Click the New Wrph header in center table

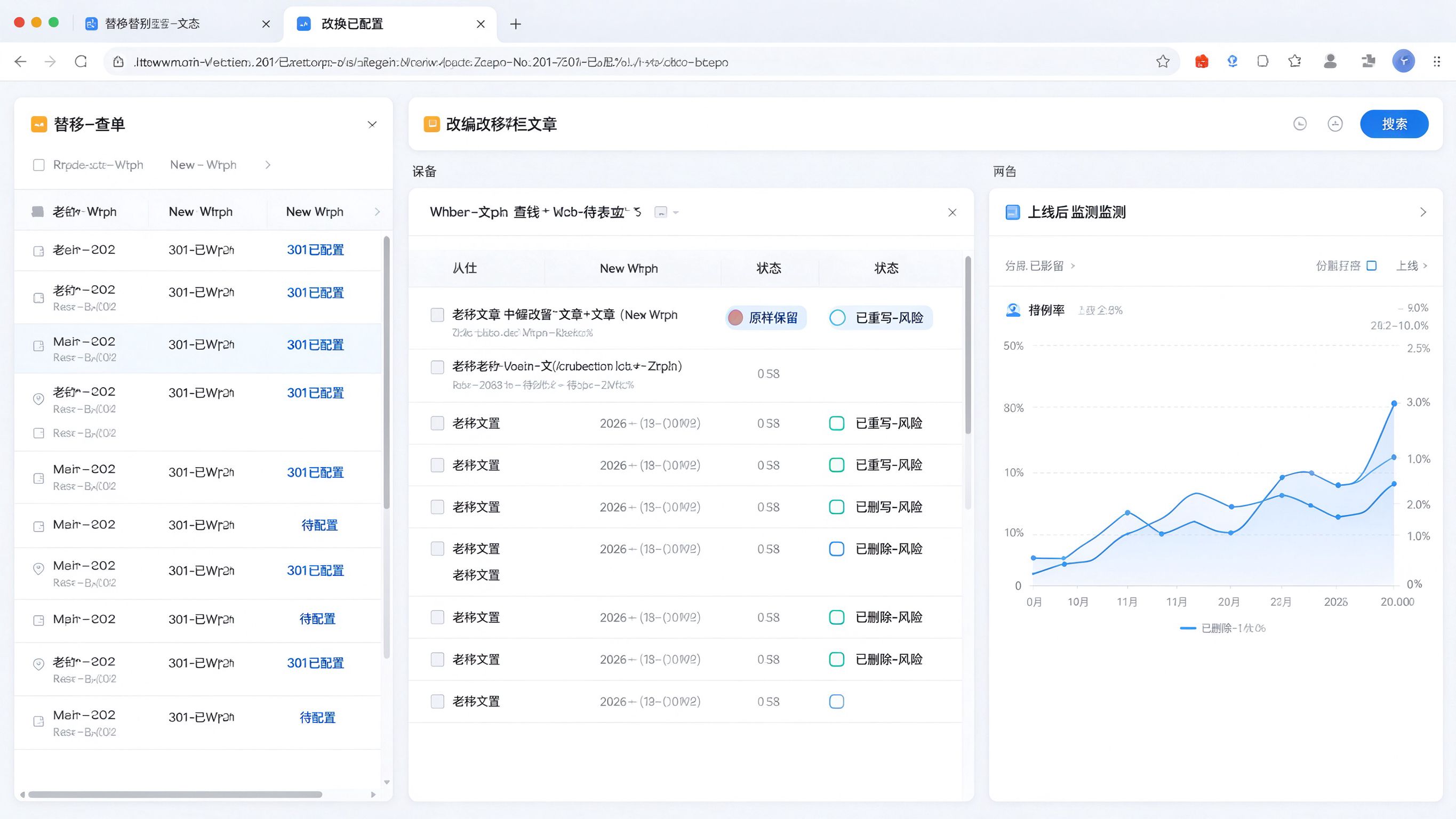click(x=628, y=269)
